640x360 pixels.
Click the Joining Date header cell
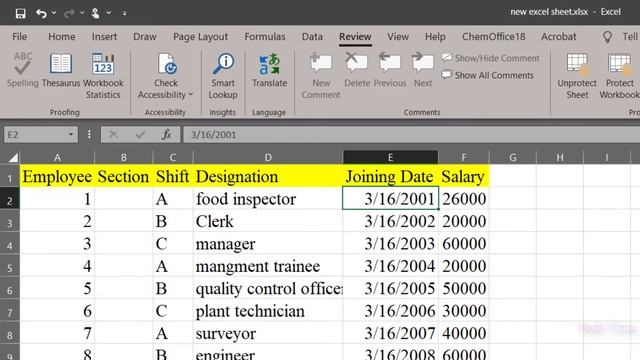click(x=390, y=176)
